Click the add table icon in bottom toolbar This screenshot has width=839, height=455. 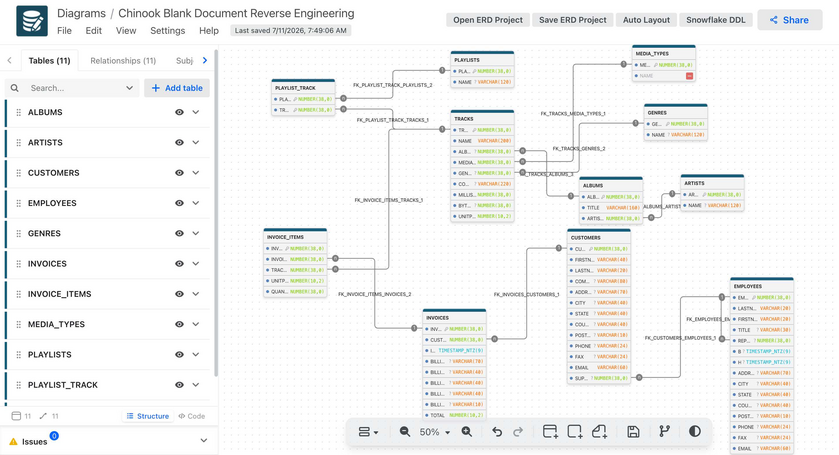coord(550,431)
